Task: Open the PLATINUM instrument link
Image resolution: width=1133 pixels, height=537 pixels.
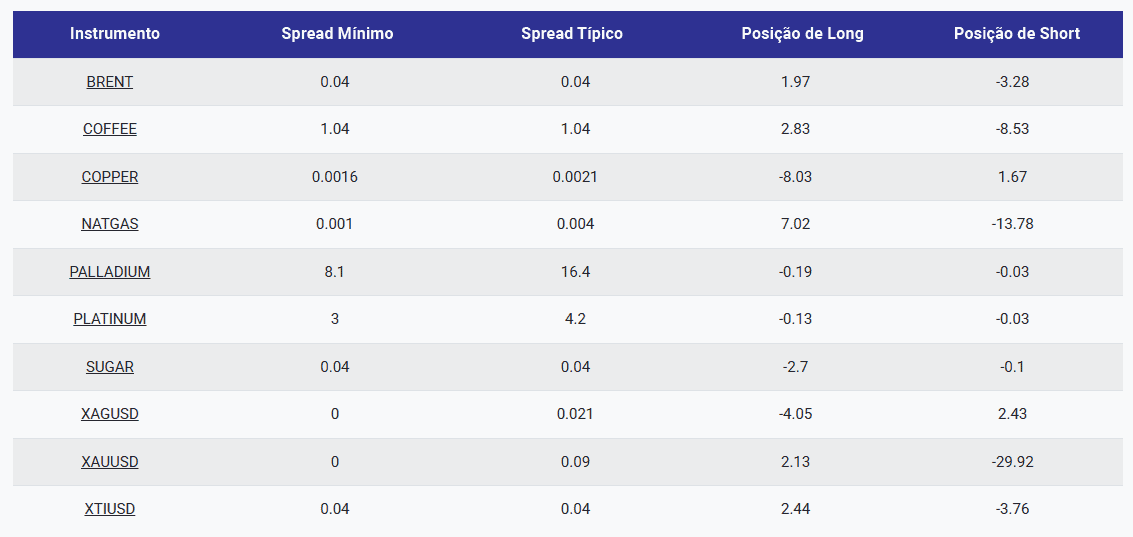Action: [110, 319]
